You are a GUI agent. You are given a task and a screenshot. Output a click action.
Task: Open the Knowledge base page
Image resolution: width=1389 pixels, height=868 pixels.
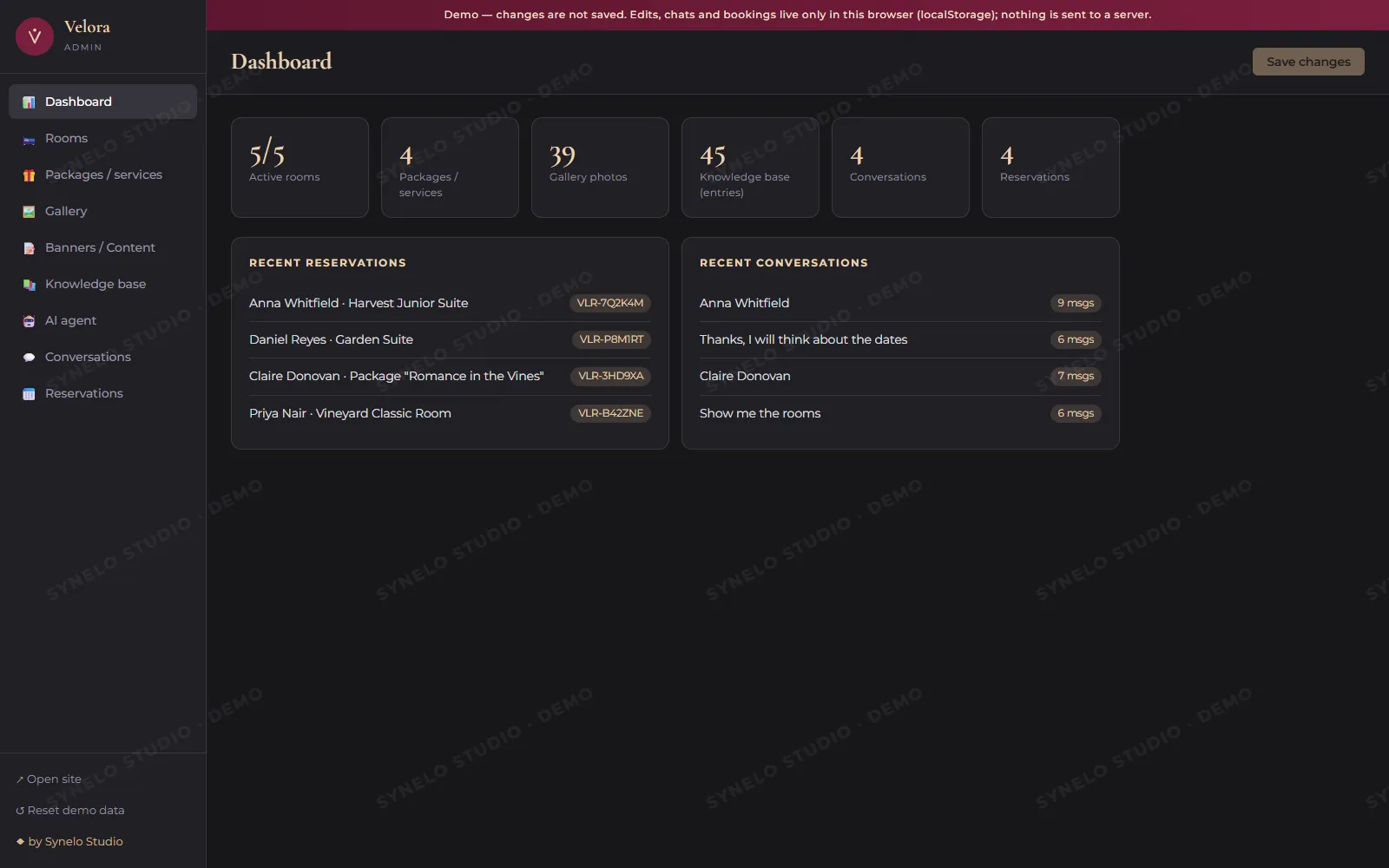click(102, 284)
